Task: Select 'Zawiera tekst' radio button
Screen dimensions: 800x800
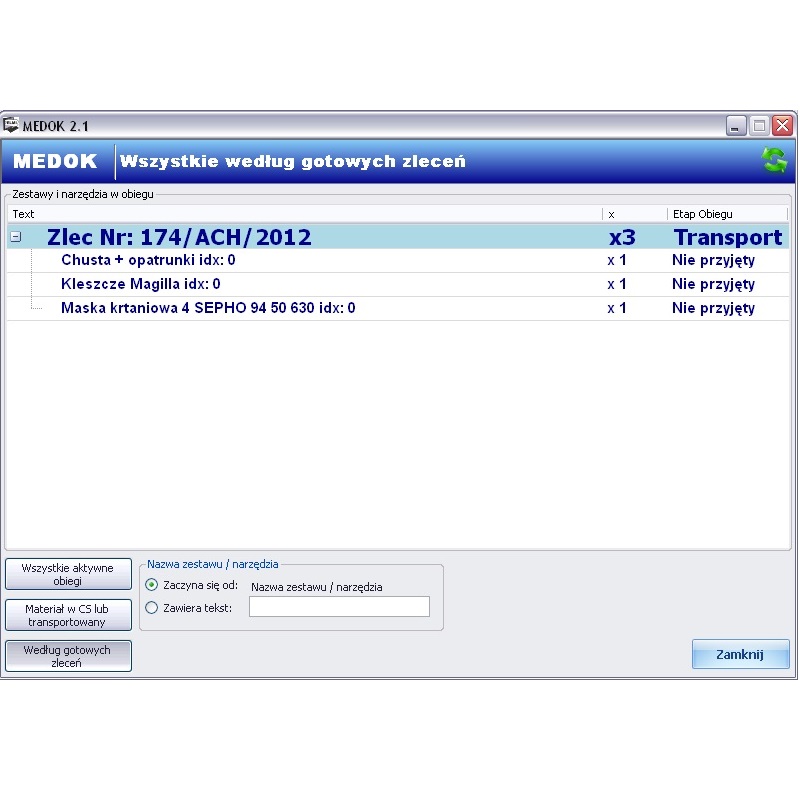Action: (152, 607)
